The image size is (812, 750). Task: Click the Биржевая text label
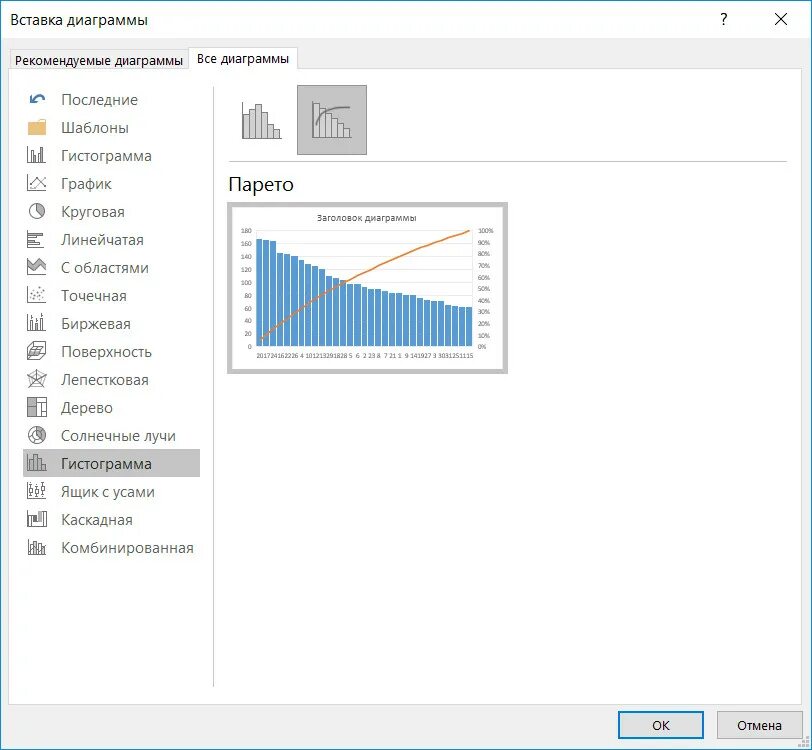click(x=96, y=323)
